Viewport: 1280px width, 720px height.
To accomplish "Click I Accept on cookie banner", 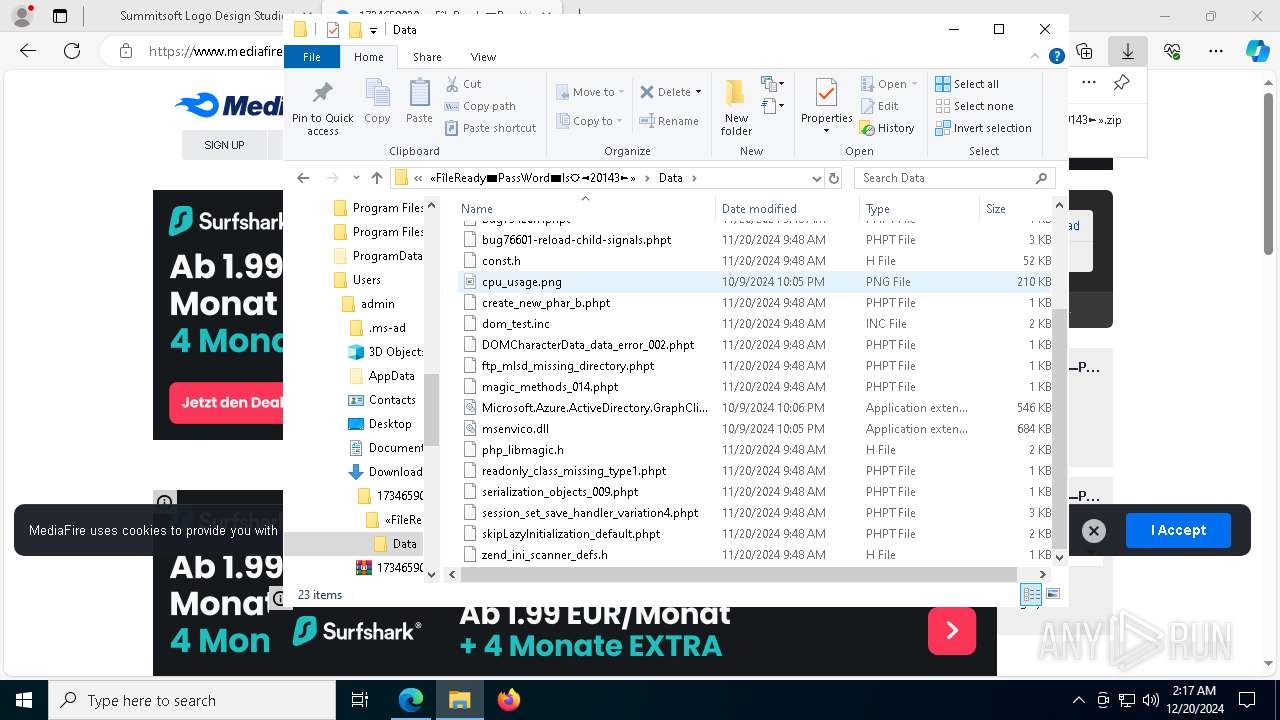I will (x=1178, y=531).
